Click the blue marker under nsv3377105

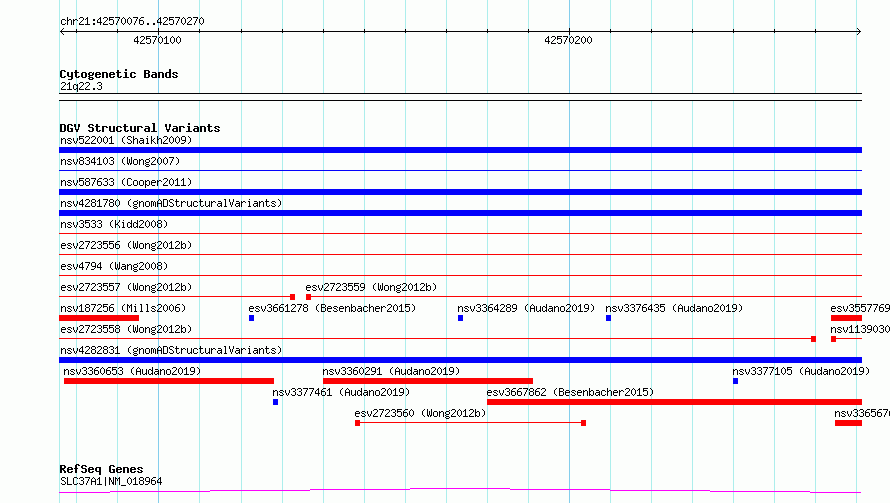736,381
